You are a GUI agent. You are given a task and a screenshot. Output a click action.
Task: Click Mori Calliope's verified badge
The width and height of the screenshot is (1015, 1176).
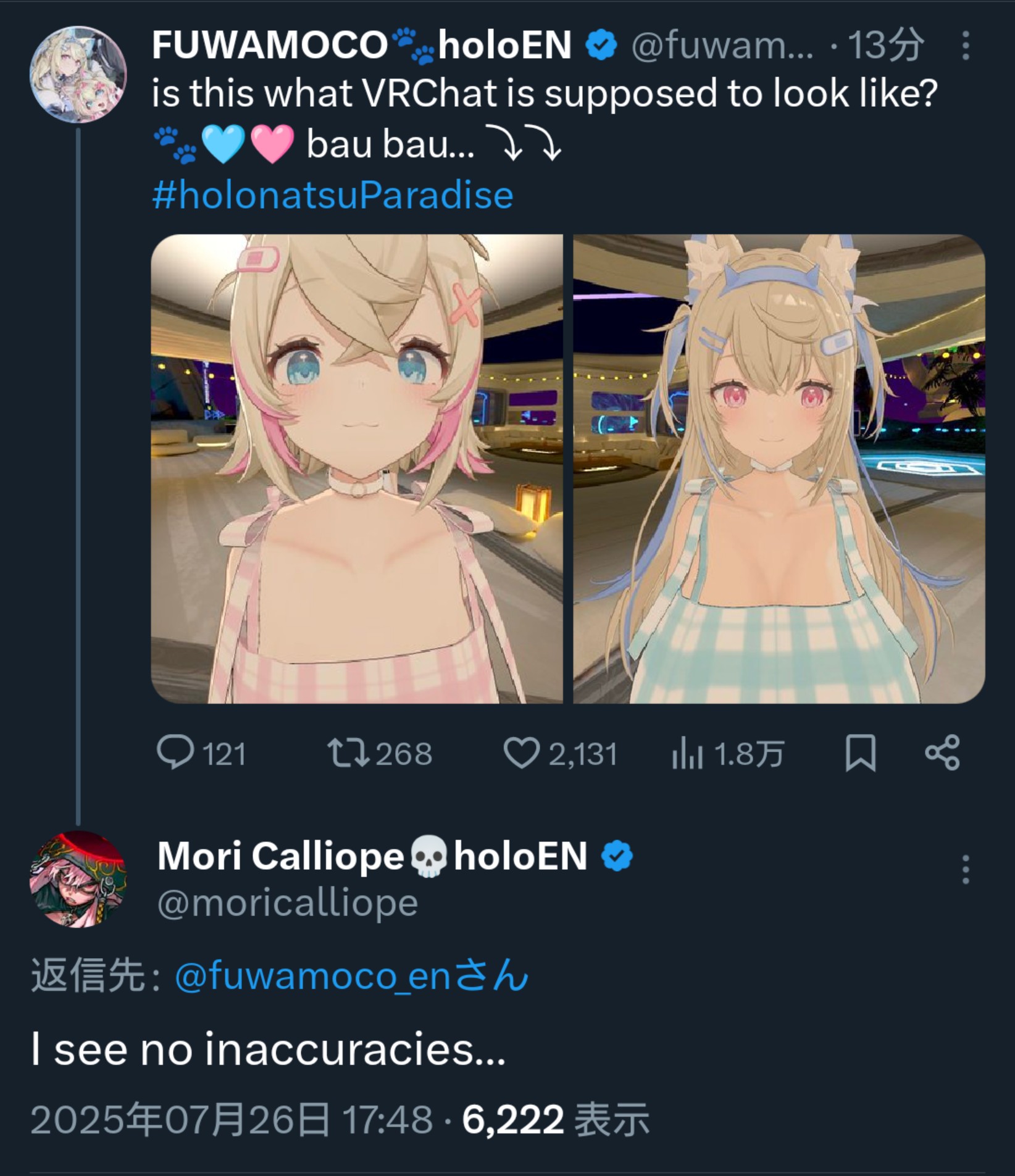click(617, 856)
